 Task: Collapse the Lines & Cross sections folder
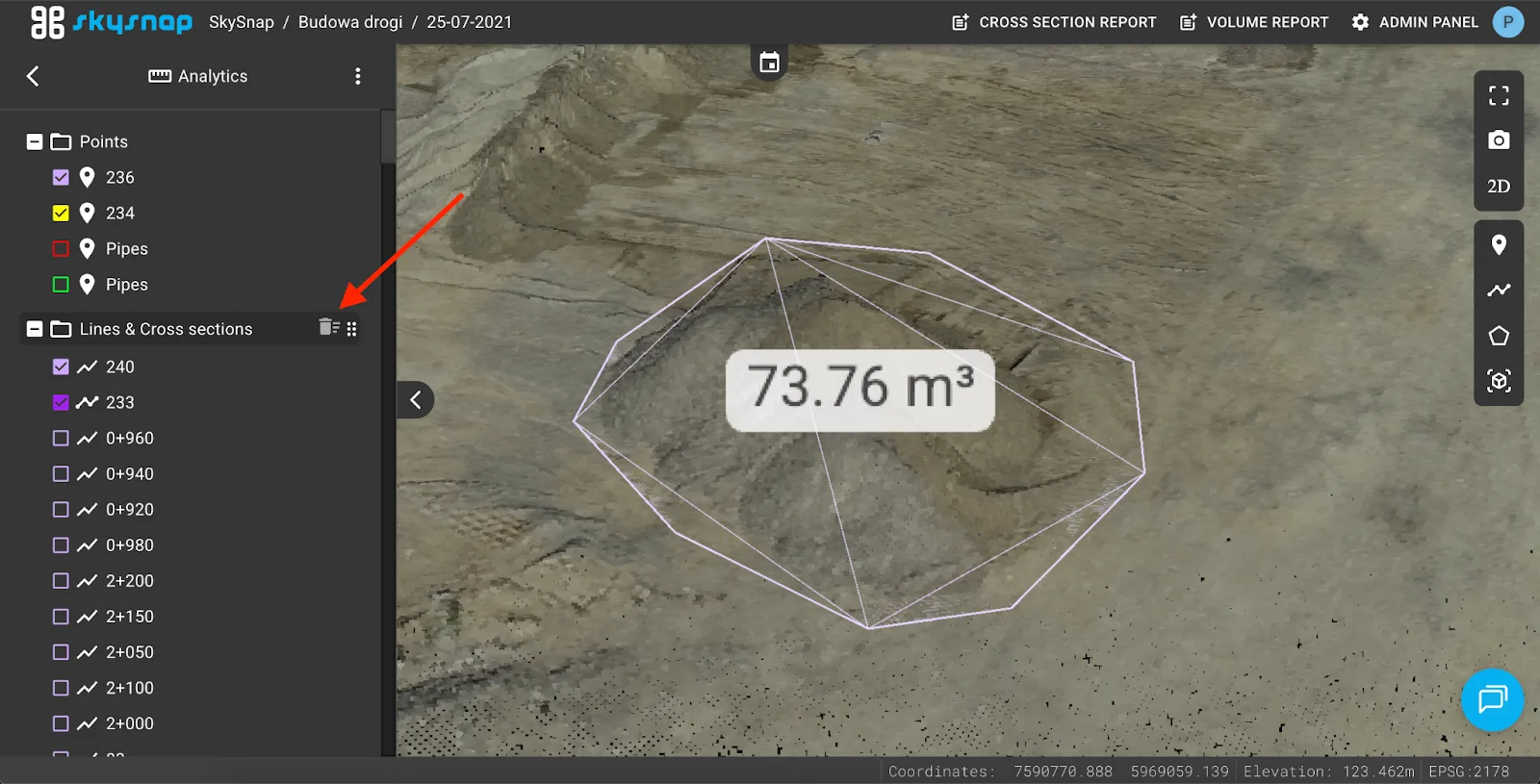click(35, 329)
